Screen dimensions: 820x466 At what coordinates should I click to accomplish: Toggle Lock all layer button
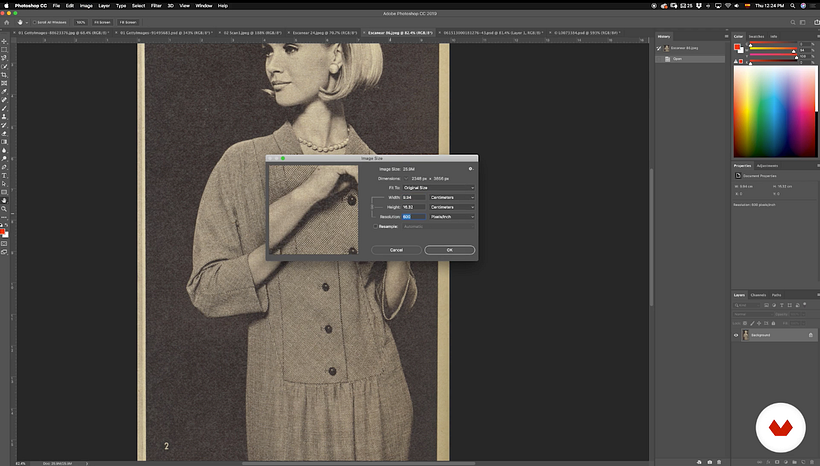point(773,323)
